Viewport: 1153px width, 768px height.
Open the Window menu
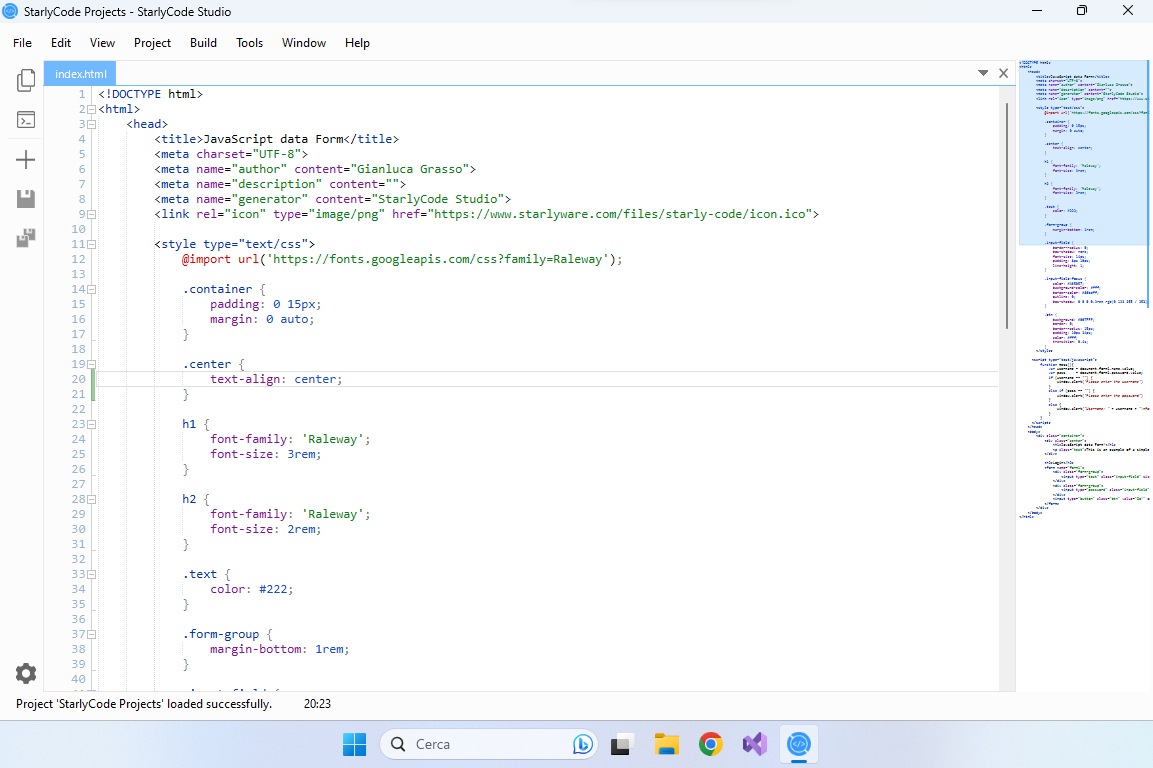304,43
